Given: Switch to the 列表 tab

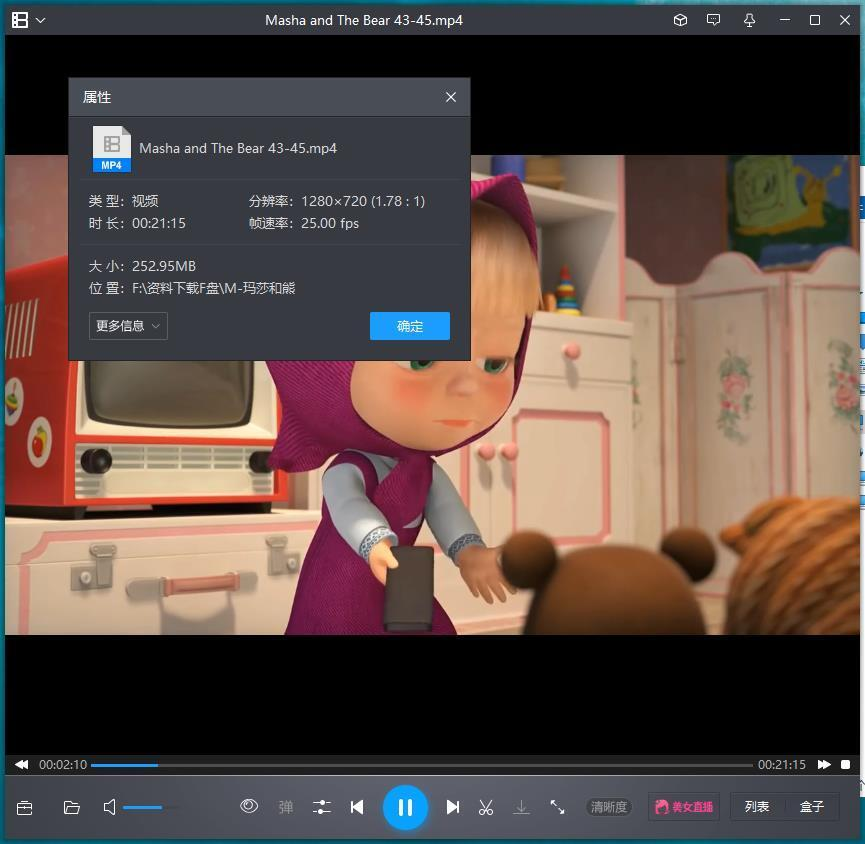Looking at the screenshot, I should tap(757, 807).
